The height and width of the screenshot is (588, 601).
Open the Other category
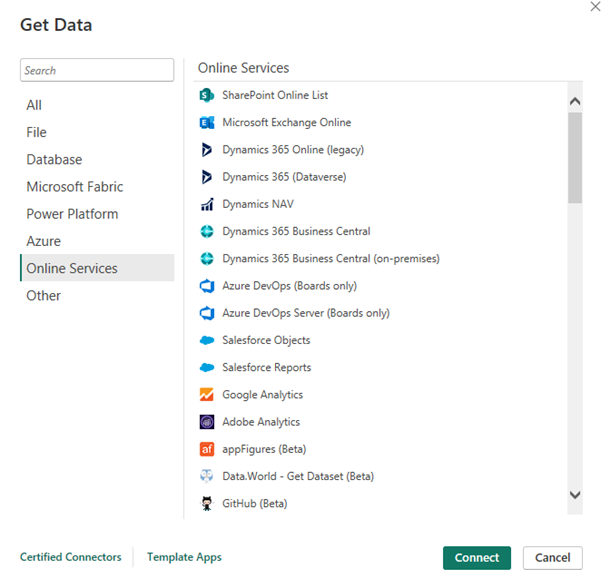(x=97, y=296)
